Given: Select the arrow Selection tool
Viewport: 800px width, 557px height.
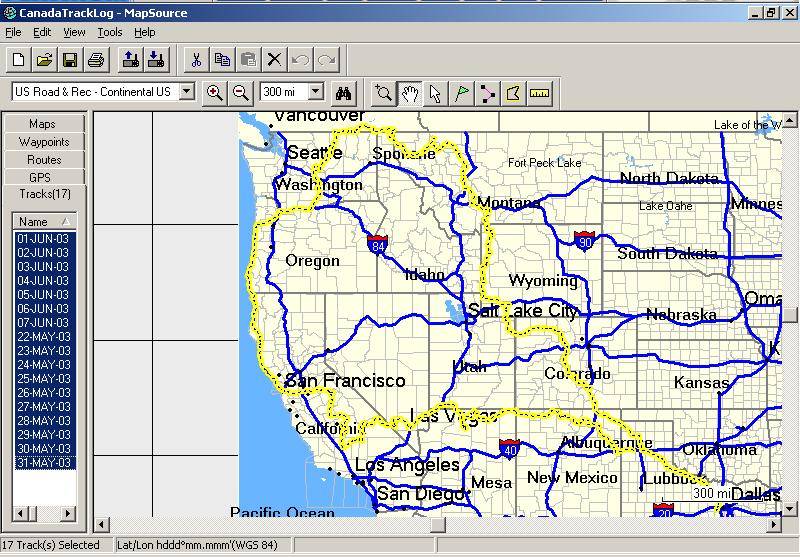Looking at the screenshot, I should (435, 93).
